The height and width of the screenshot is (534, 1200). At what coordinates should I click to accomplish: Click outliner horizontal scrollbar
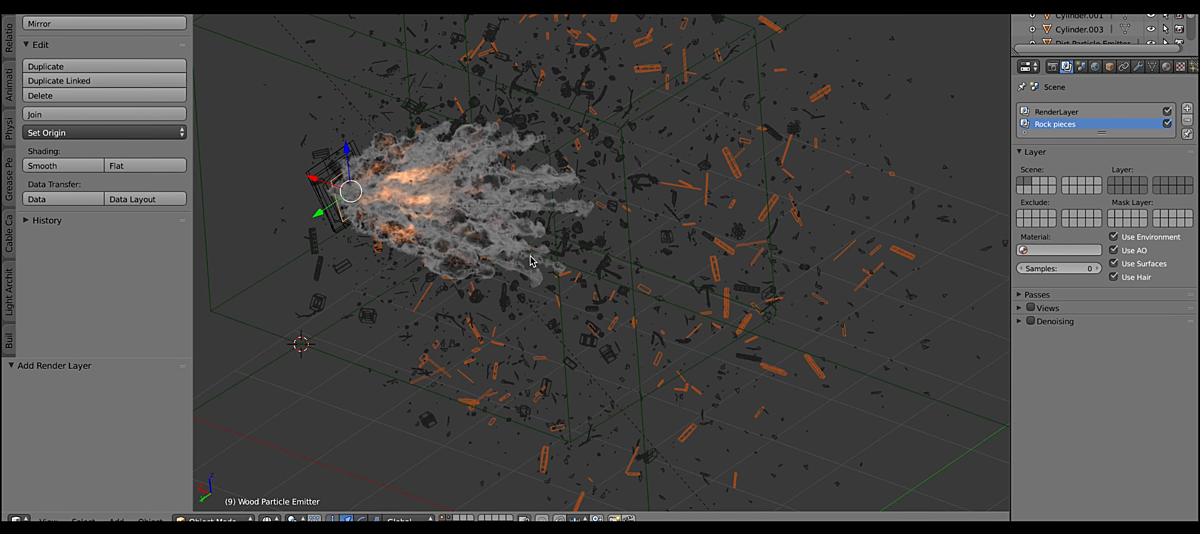1098,48
